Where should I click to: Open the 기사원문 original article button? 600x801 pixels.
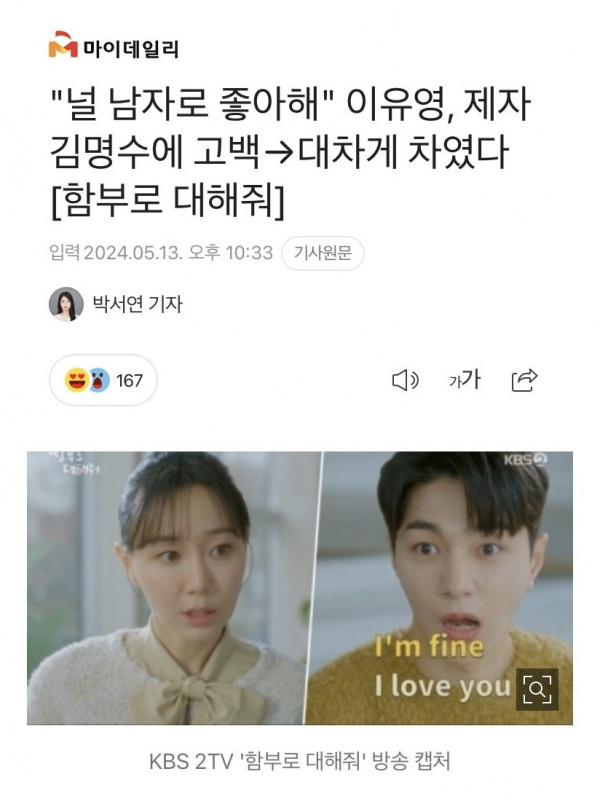pos(323,253)
